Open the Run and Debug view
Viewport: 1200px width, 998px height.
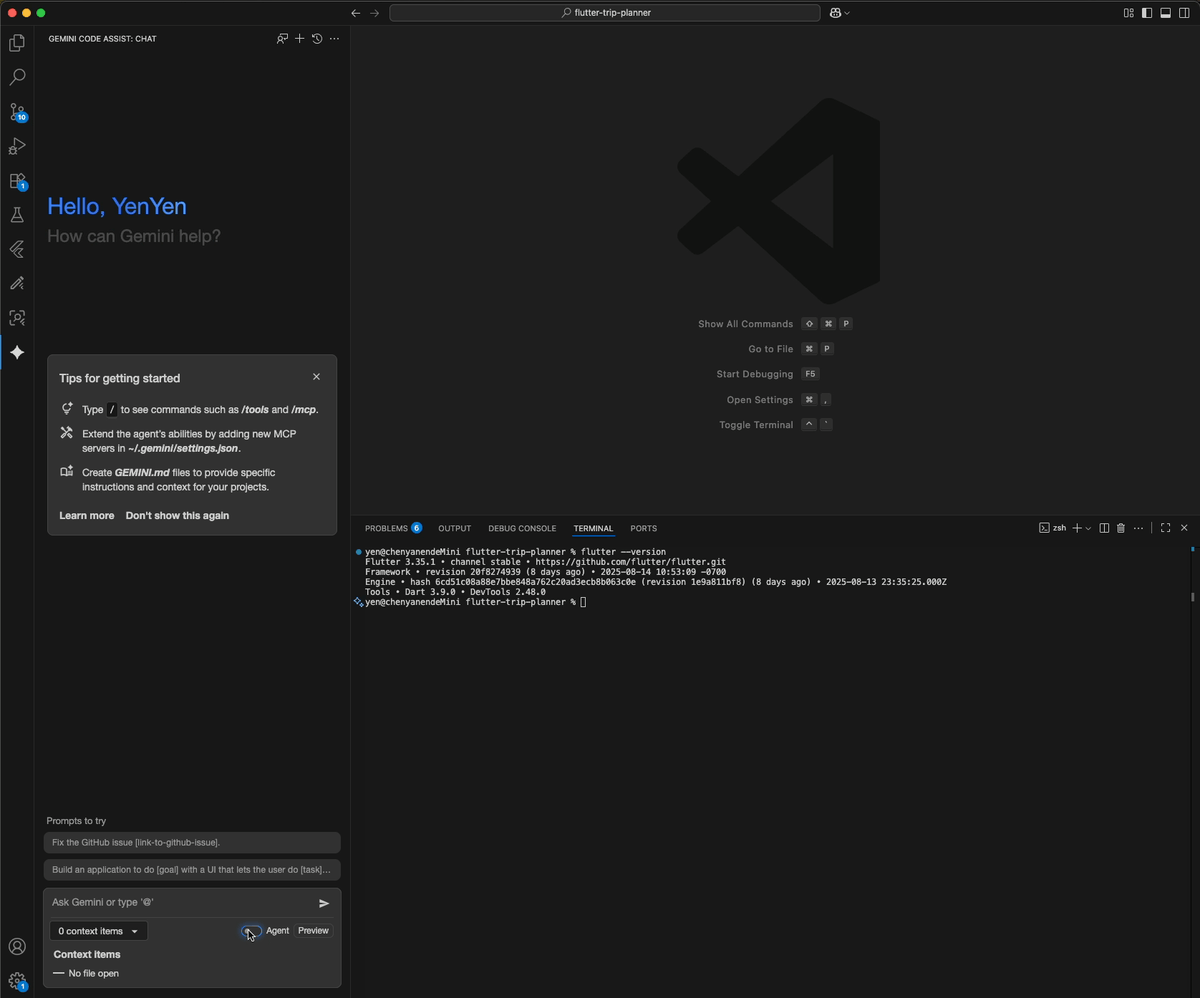click(17, 146)
